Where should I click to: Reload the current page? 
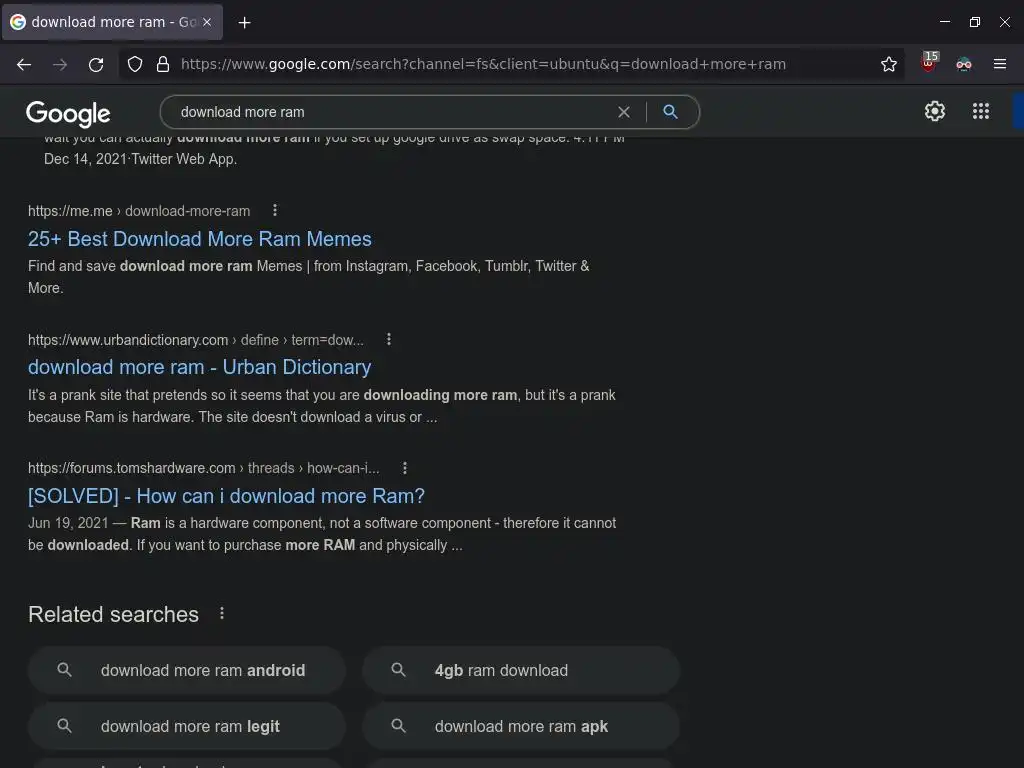click(96, 64)
